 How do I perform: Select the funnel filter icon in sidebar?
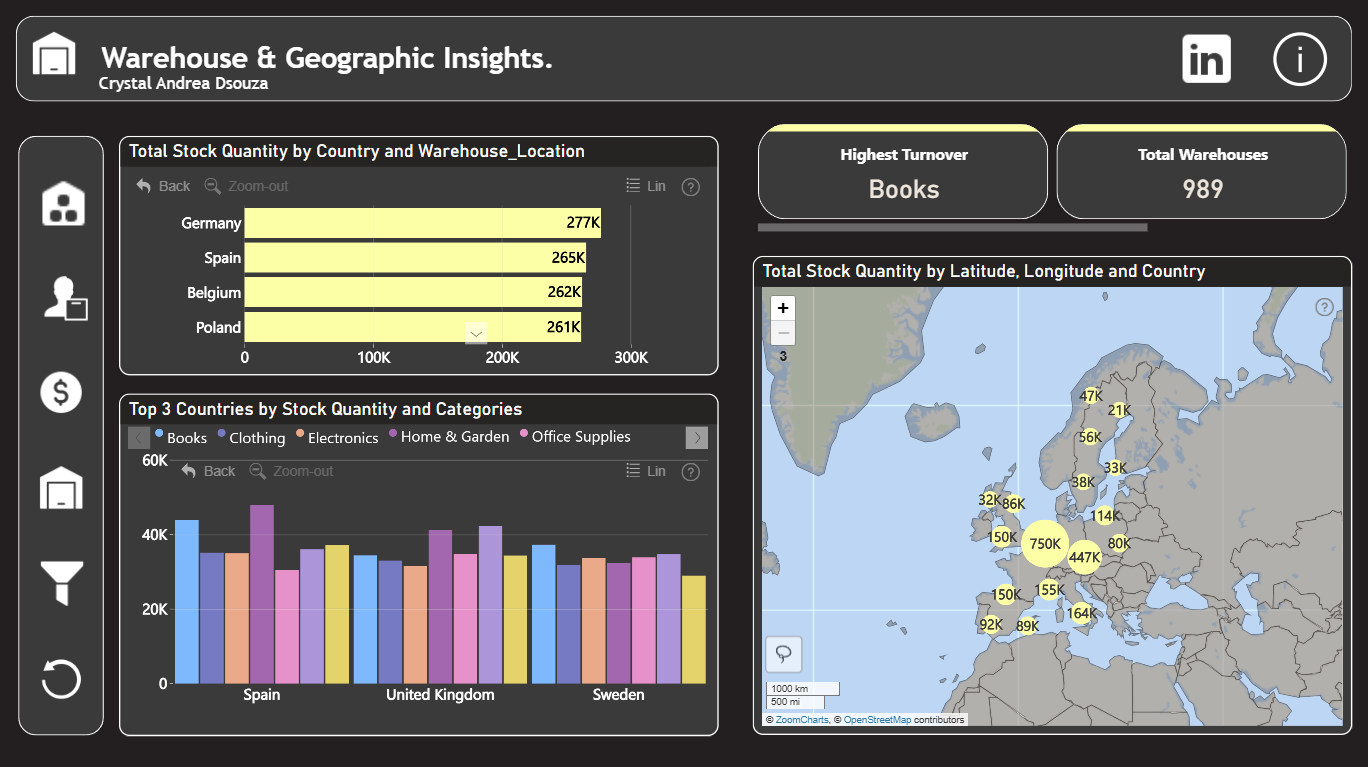(x=61, y=583)
